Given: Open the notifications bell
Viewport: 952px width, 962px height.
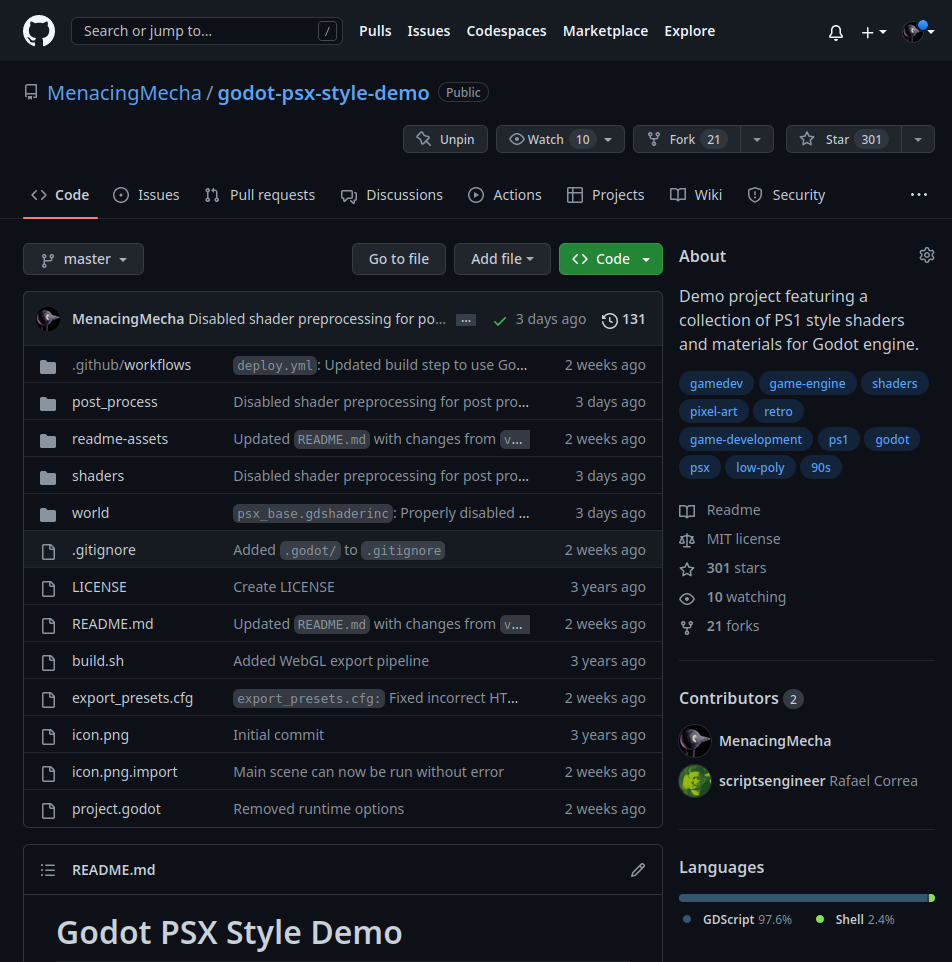Looking at the screenshot, I should click(x=835, y=32).
